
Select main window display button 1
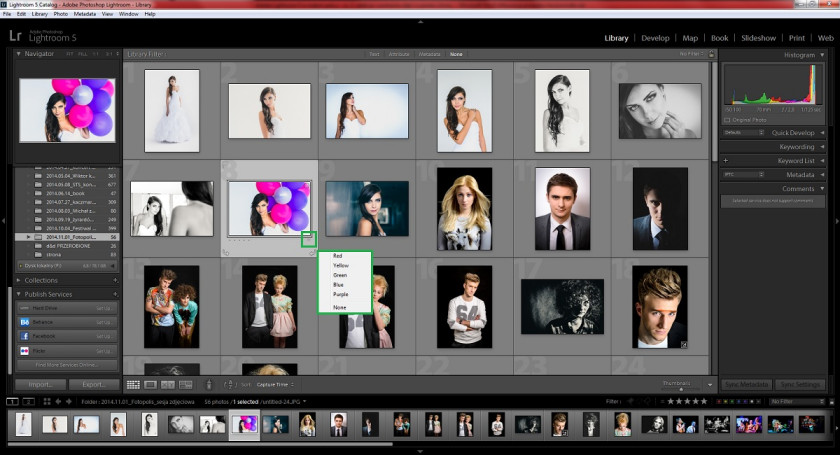click(x=12, y=401)
